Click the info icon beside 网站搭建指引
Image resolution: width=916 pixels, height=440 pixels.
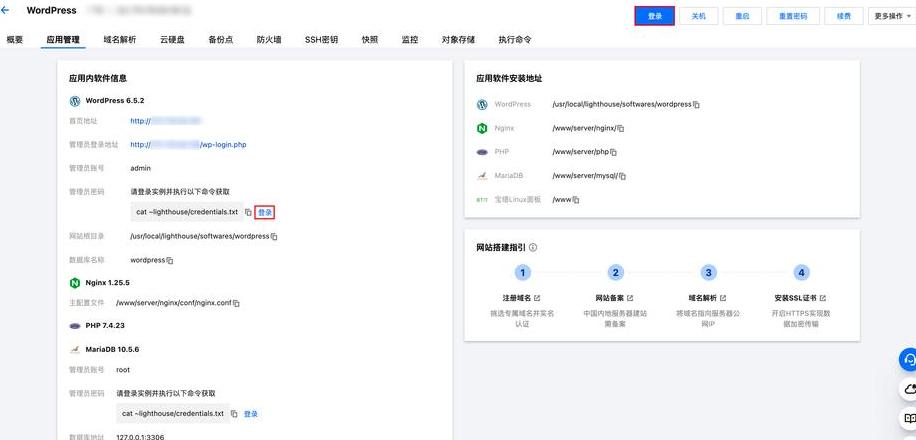pos(533,247)
